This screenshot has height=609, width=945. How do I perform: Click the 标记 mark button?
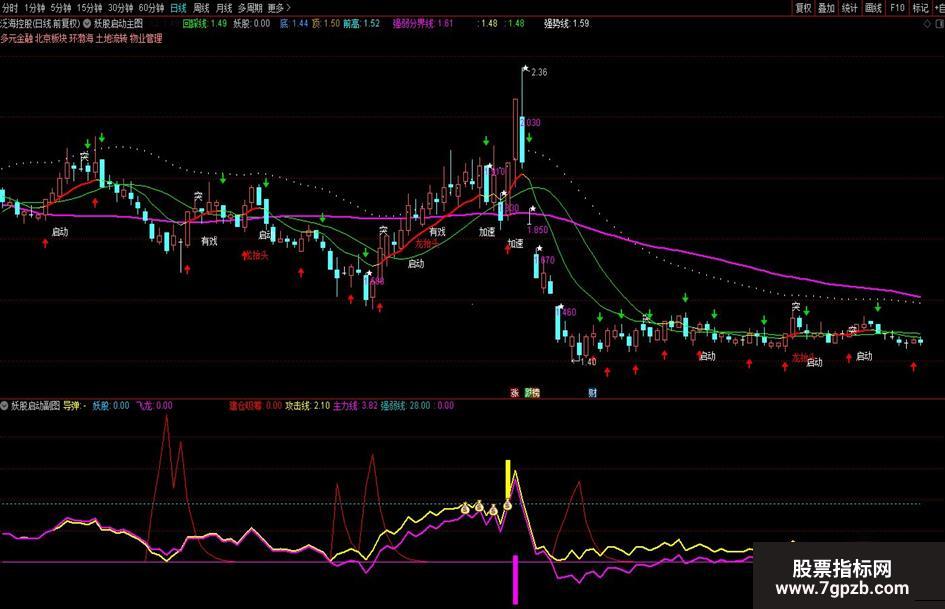(920, 8)
